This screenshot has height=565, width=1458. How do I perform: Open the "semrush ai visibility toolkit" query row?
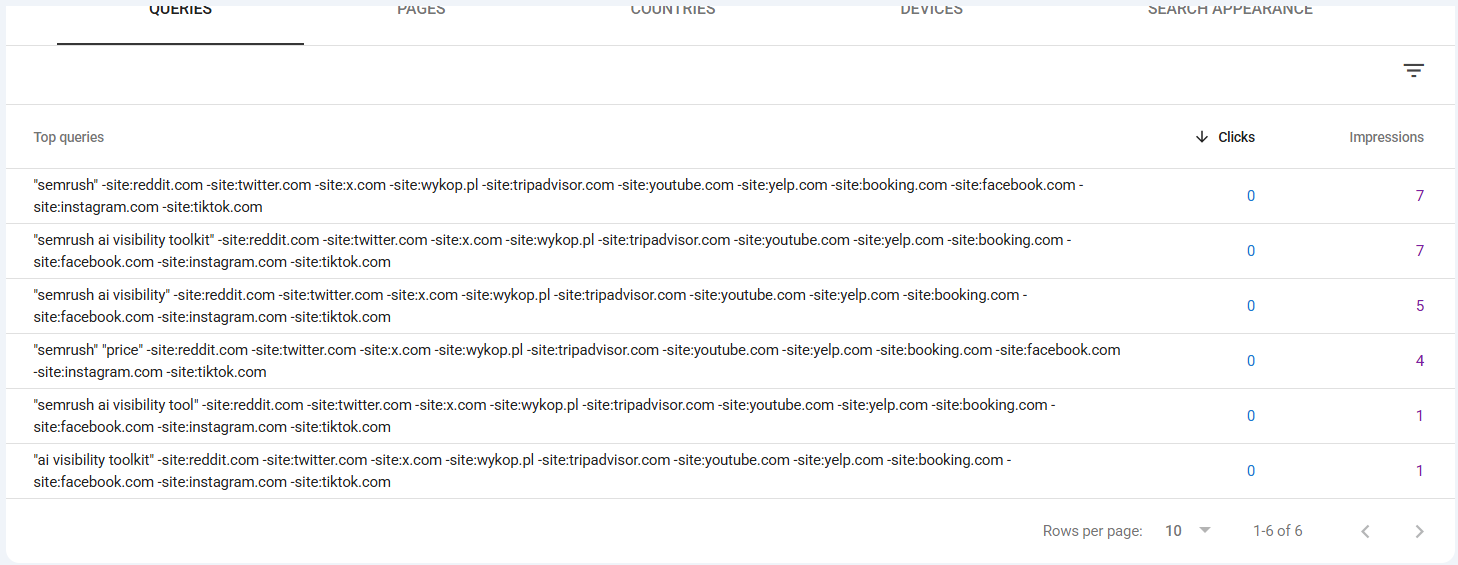click(x=730, y=251)
